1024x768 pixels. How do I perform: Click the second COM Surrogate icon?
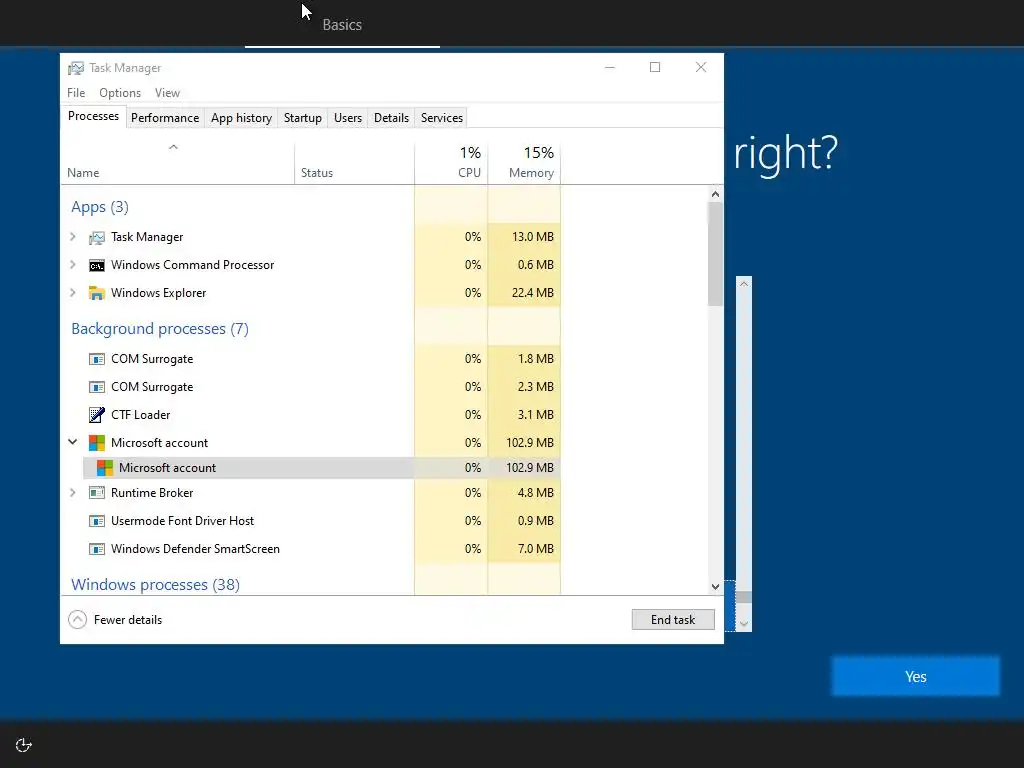(97, 387)
